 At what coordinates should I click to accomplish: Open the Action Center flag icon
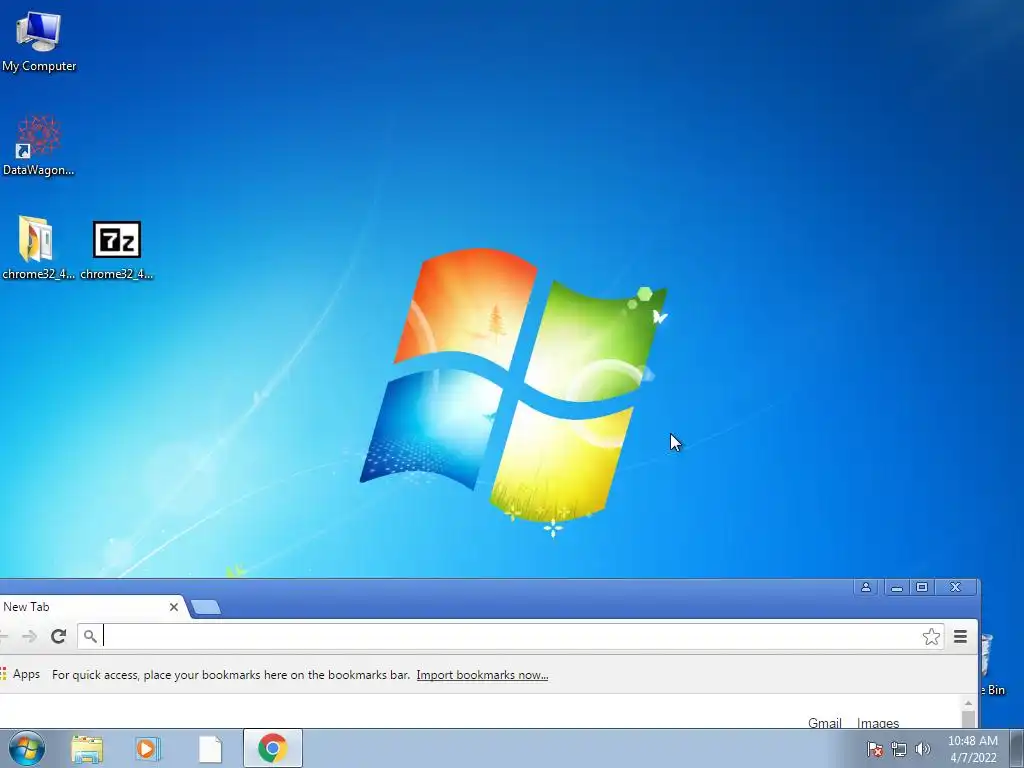[874, 749]
